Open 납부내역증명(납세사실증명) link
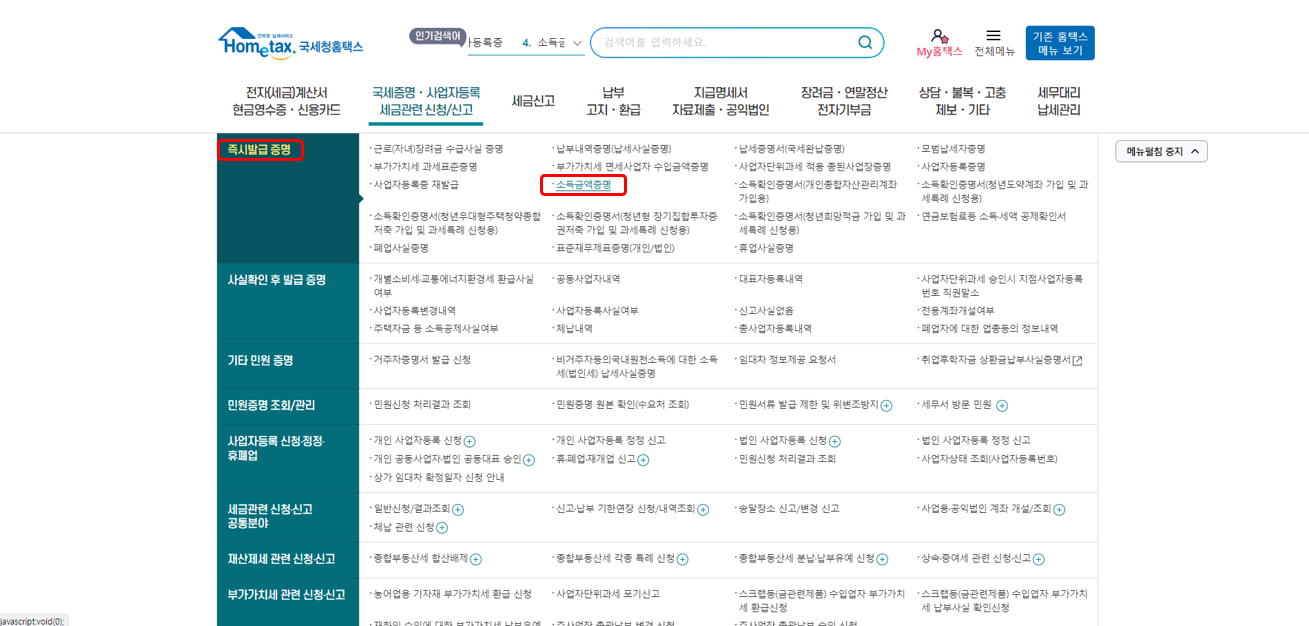Image resolution: width=1309 pixels, height=626 pixels. [x=614, y=149]
